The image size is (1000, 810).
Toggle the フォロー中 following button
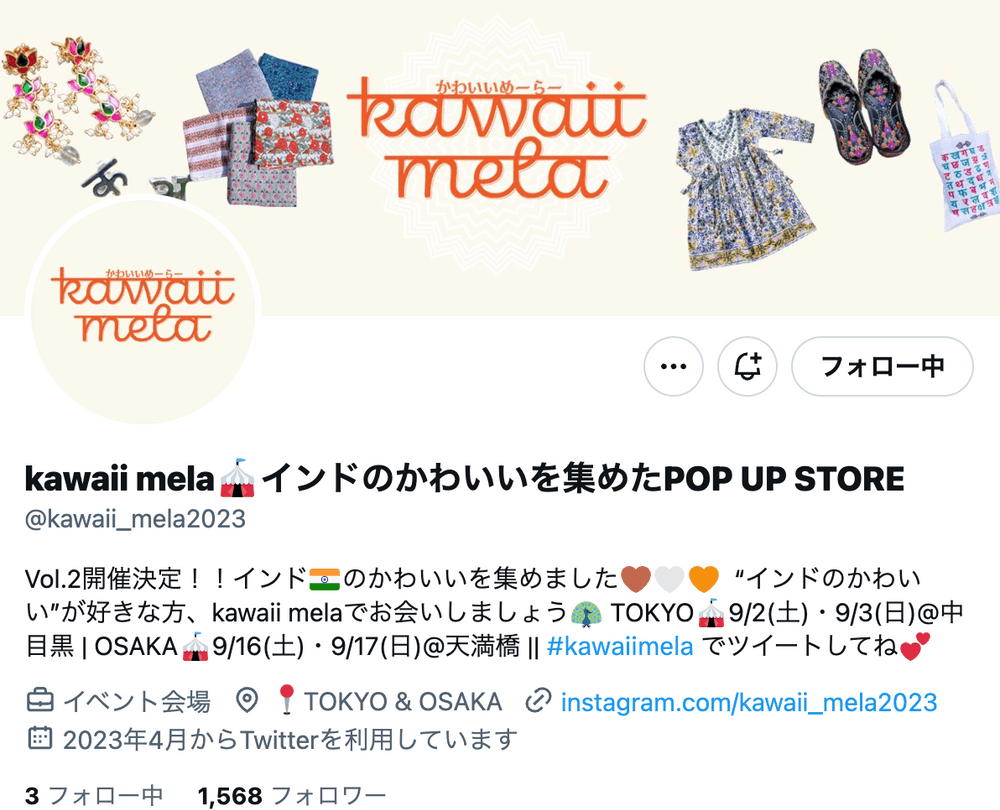point(883,367)
